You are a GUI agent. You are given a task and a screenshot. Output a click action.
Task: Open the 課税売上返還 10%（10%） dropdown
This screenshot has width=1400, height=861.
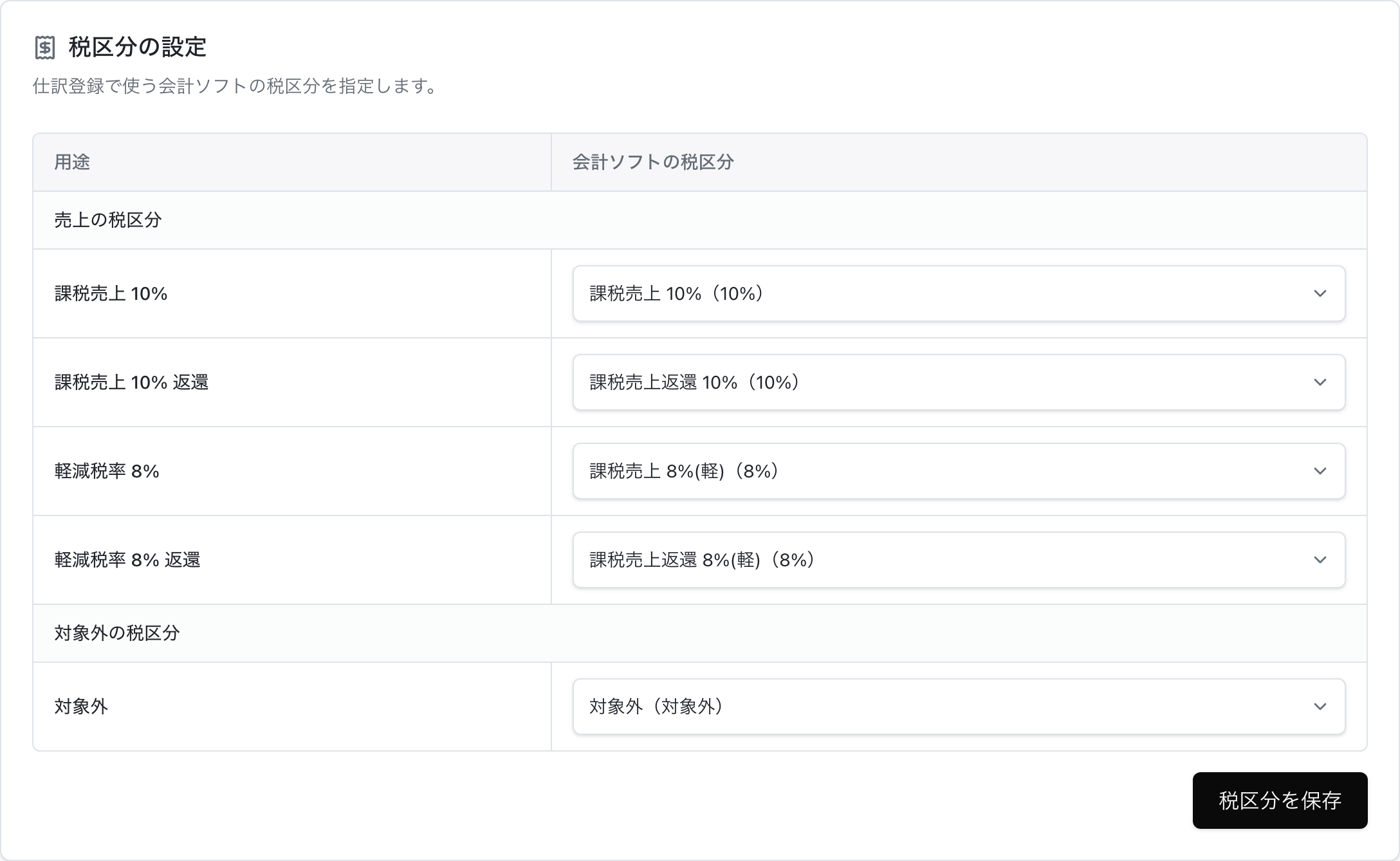point(959,382)
